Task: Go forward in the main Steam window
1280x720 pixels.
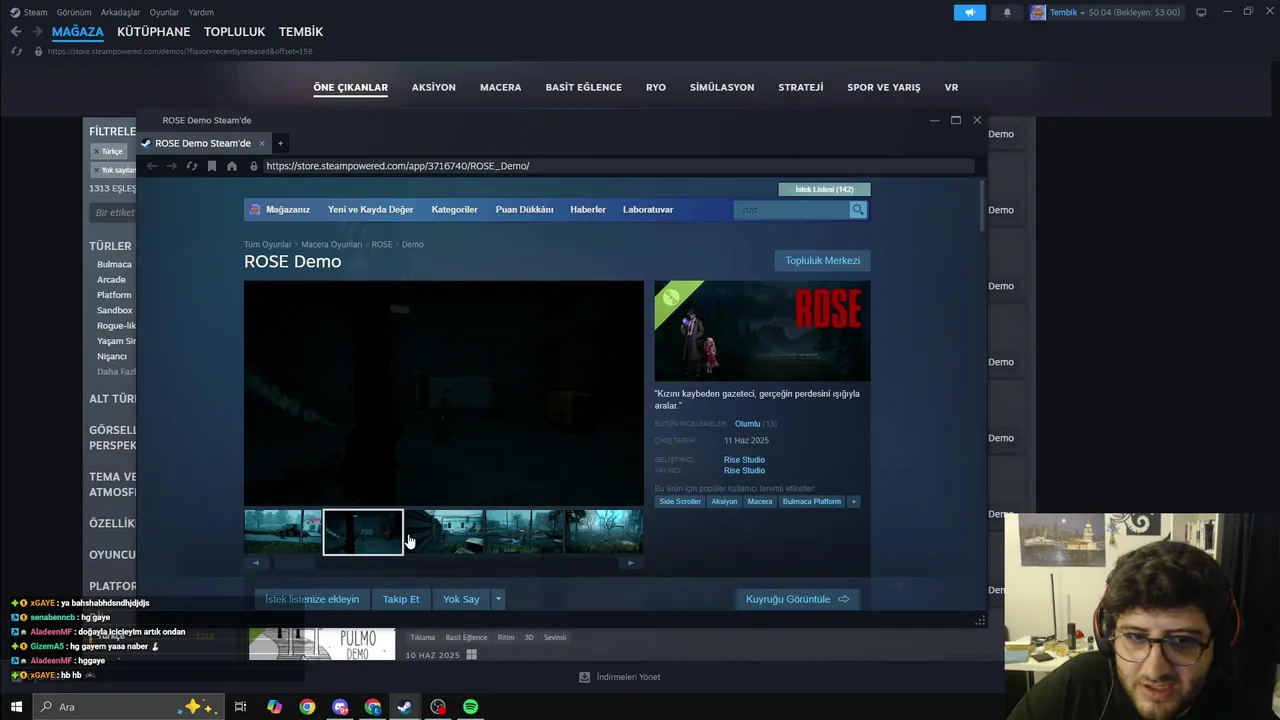Action: coord(37,32)
